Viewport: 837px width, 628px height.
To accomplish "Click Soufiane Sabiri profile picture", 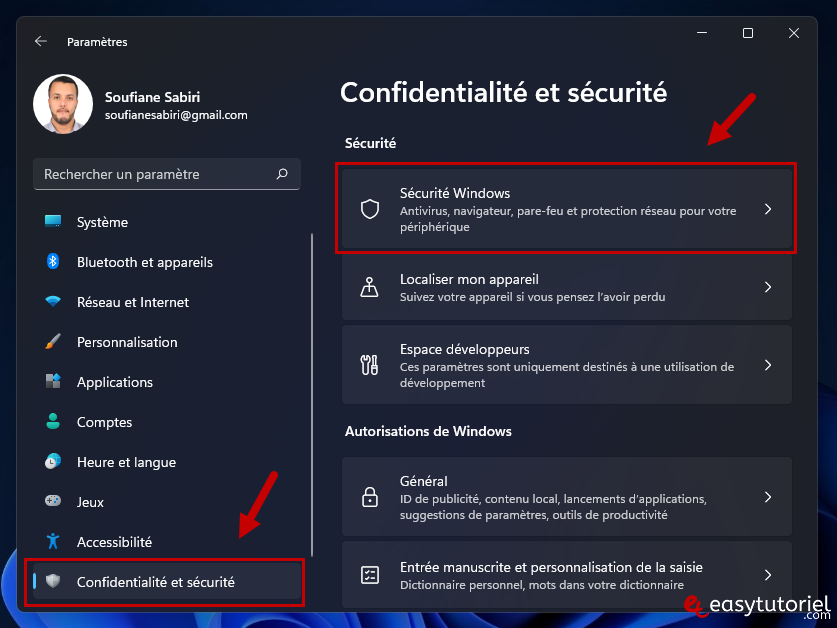I will click(x=63, y=104).
